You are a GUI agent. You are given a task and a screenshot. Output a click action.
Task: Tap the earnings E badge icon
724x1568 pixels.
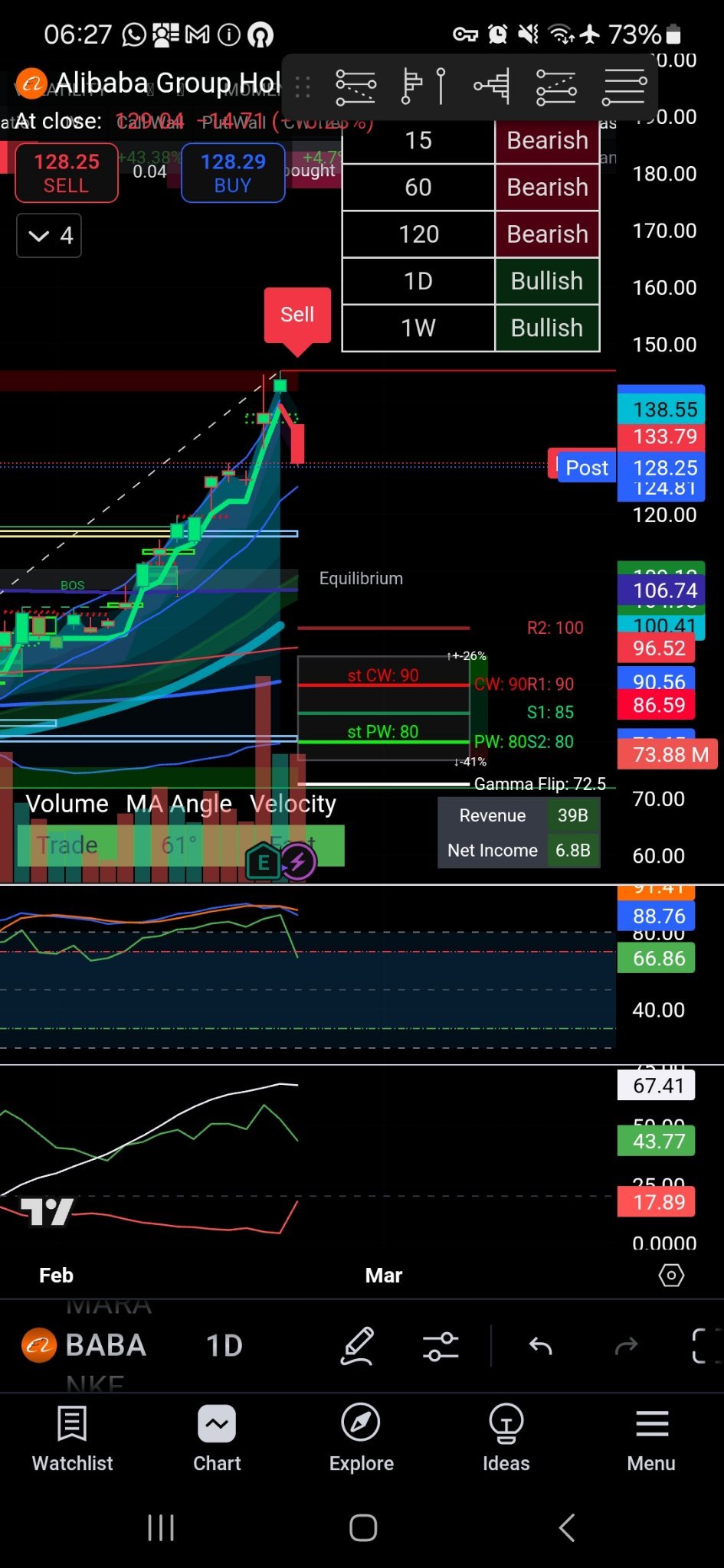point(263,863)
